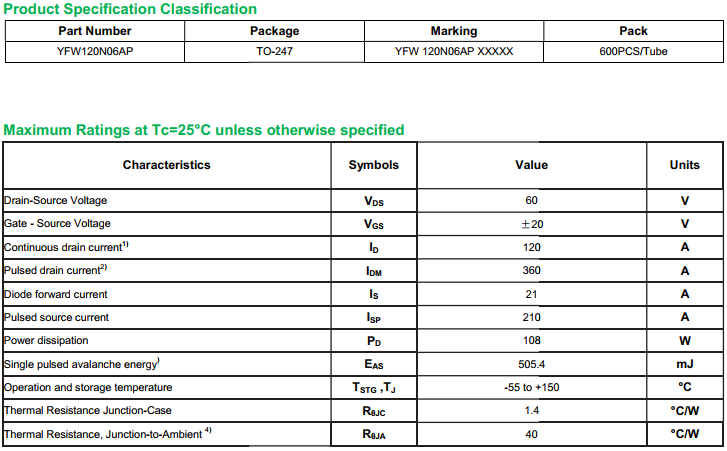Click the Diode forward current label

pyautogui.click(x=56, y=294)
